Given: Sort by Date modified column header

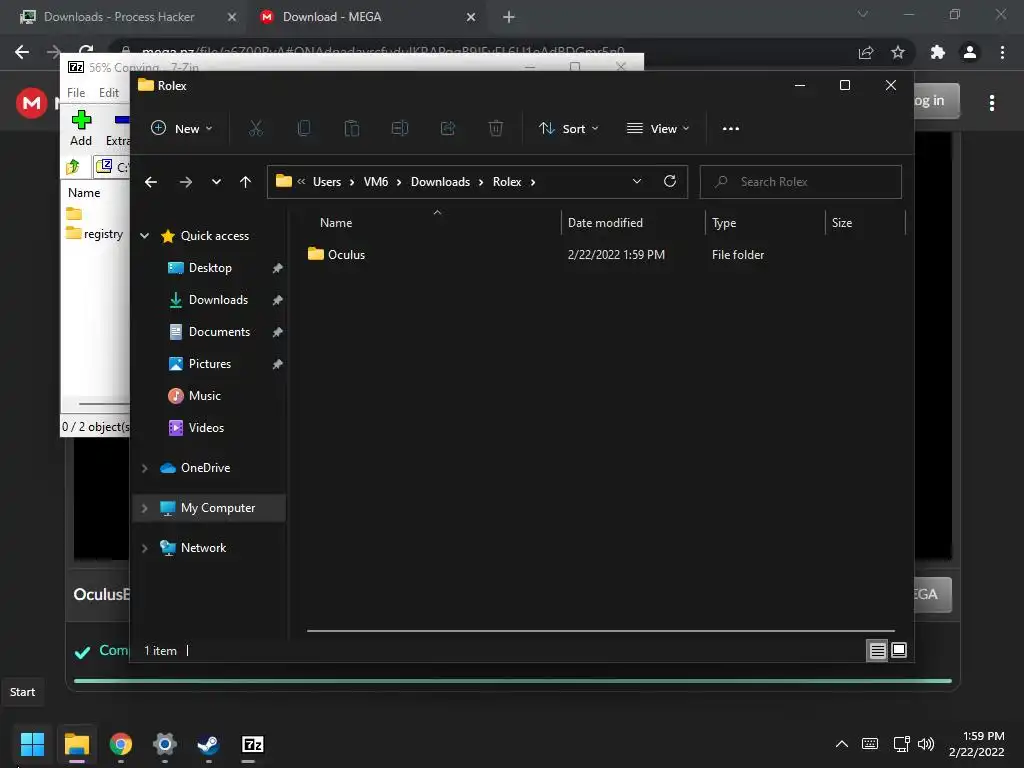Looking at the screenshot, I should pyautogui.click(x=632, y=223).
